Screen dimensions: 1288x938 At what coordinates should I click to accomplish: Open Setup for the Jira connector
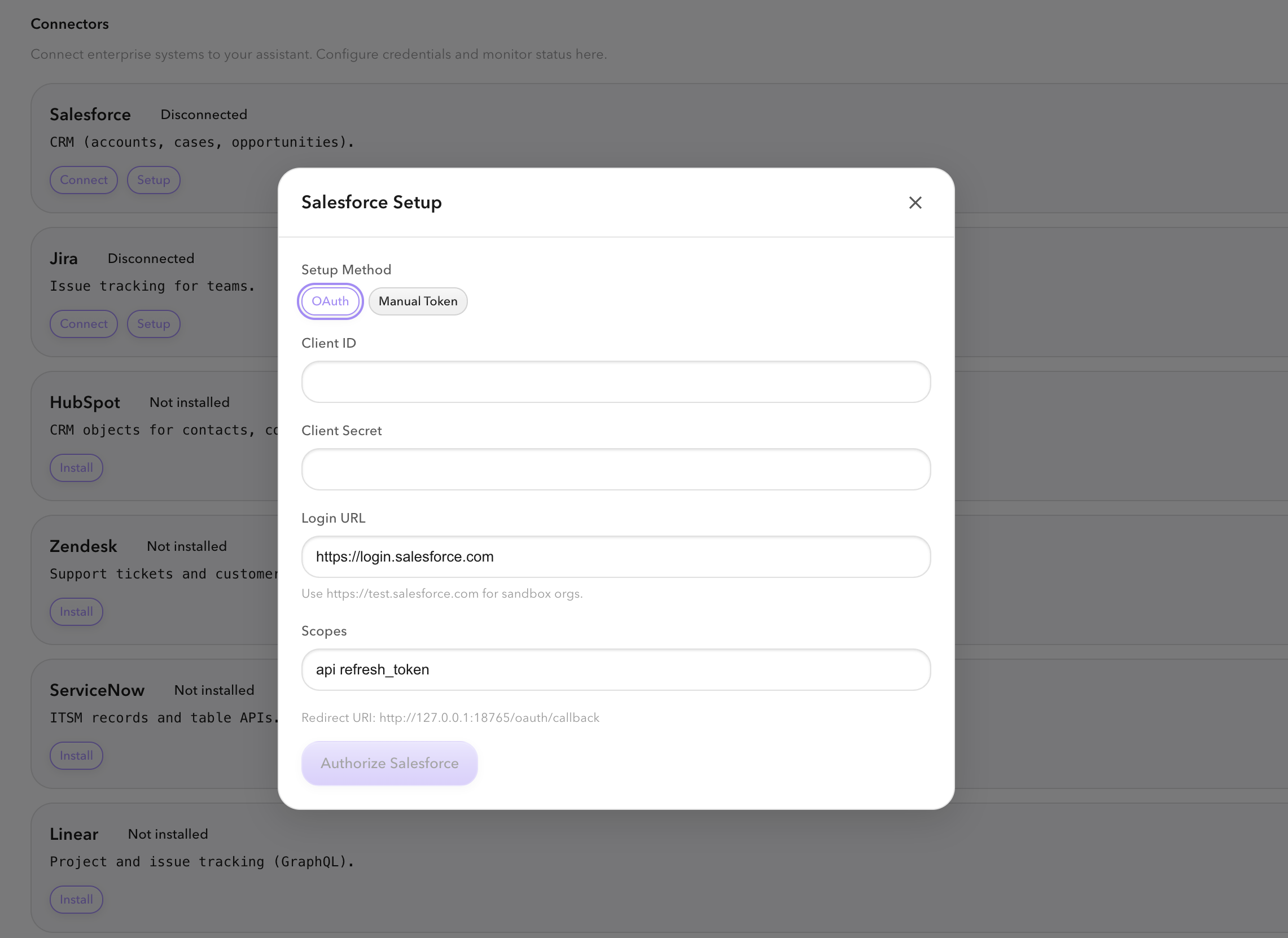click(x=154, y=323)
